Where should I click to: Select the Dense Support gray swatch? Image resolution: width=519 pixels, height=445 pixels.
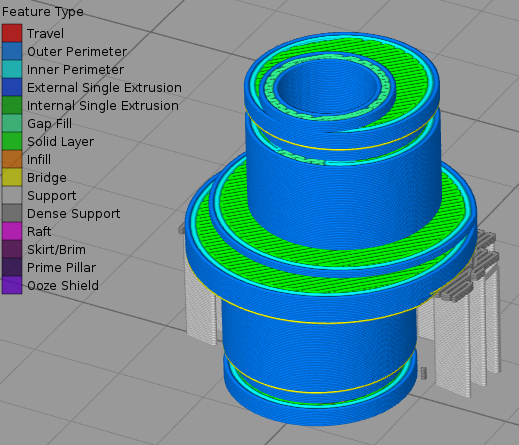tap(12, 213)
